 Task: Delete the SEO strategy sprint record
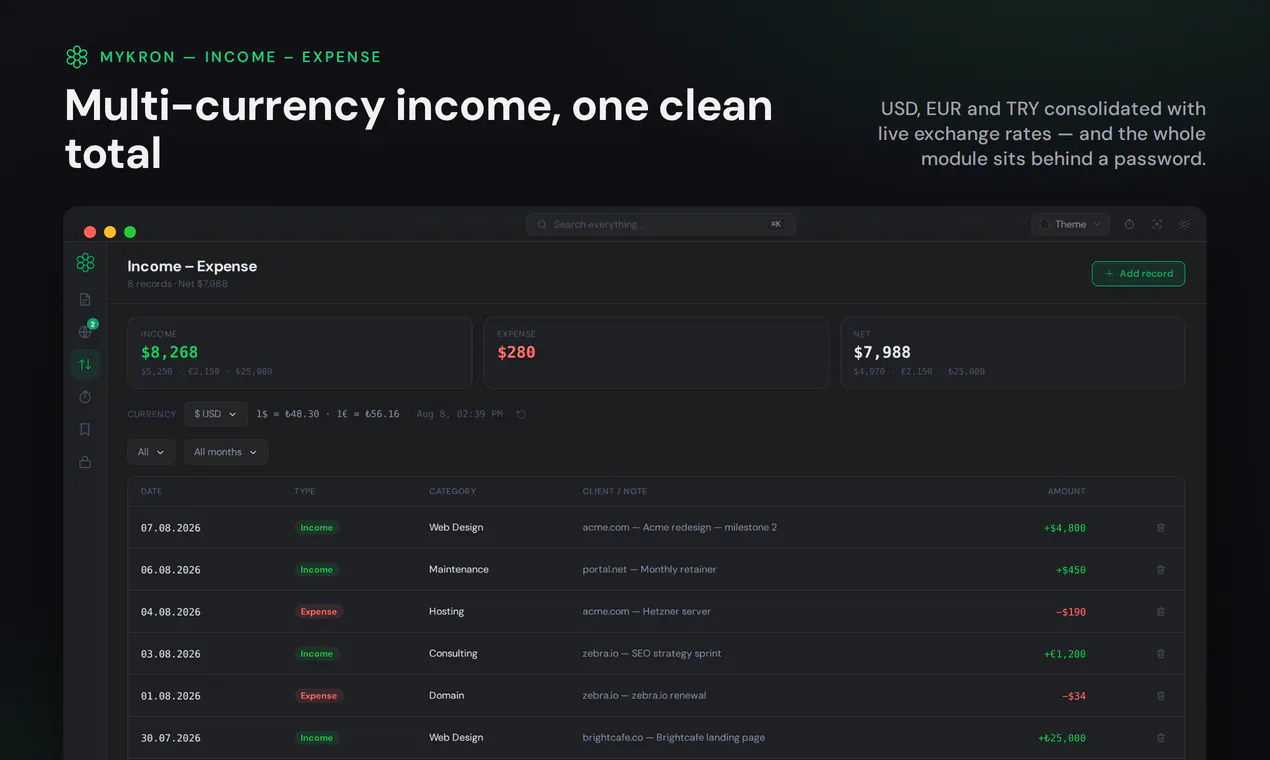point(1160,653)
